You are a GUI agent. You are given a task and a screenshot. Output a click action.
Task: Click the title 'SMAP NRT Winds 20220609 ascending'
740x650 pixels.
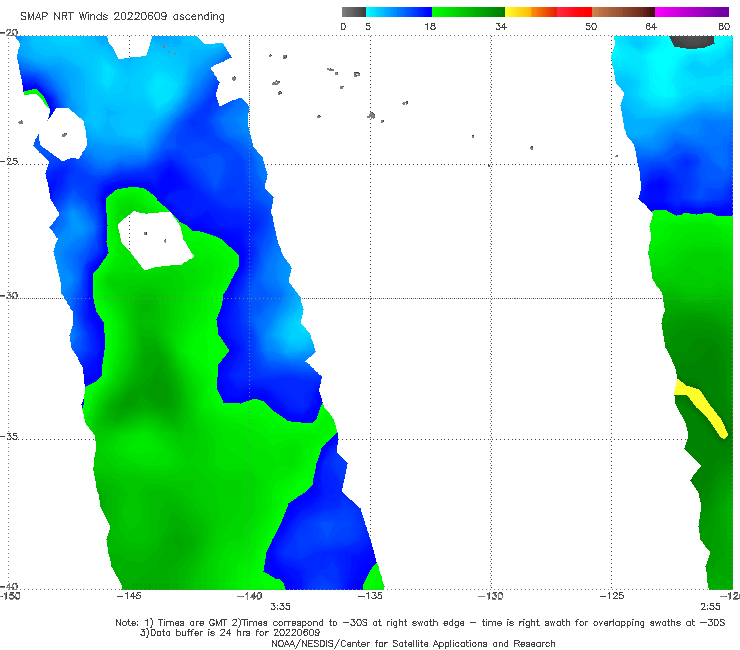pyautogui.click(x=122, y=17)
